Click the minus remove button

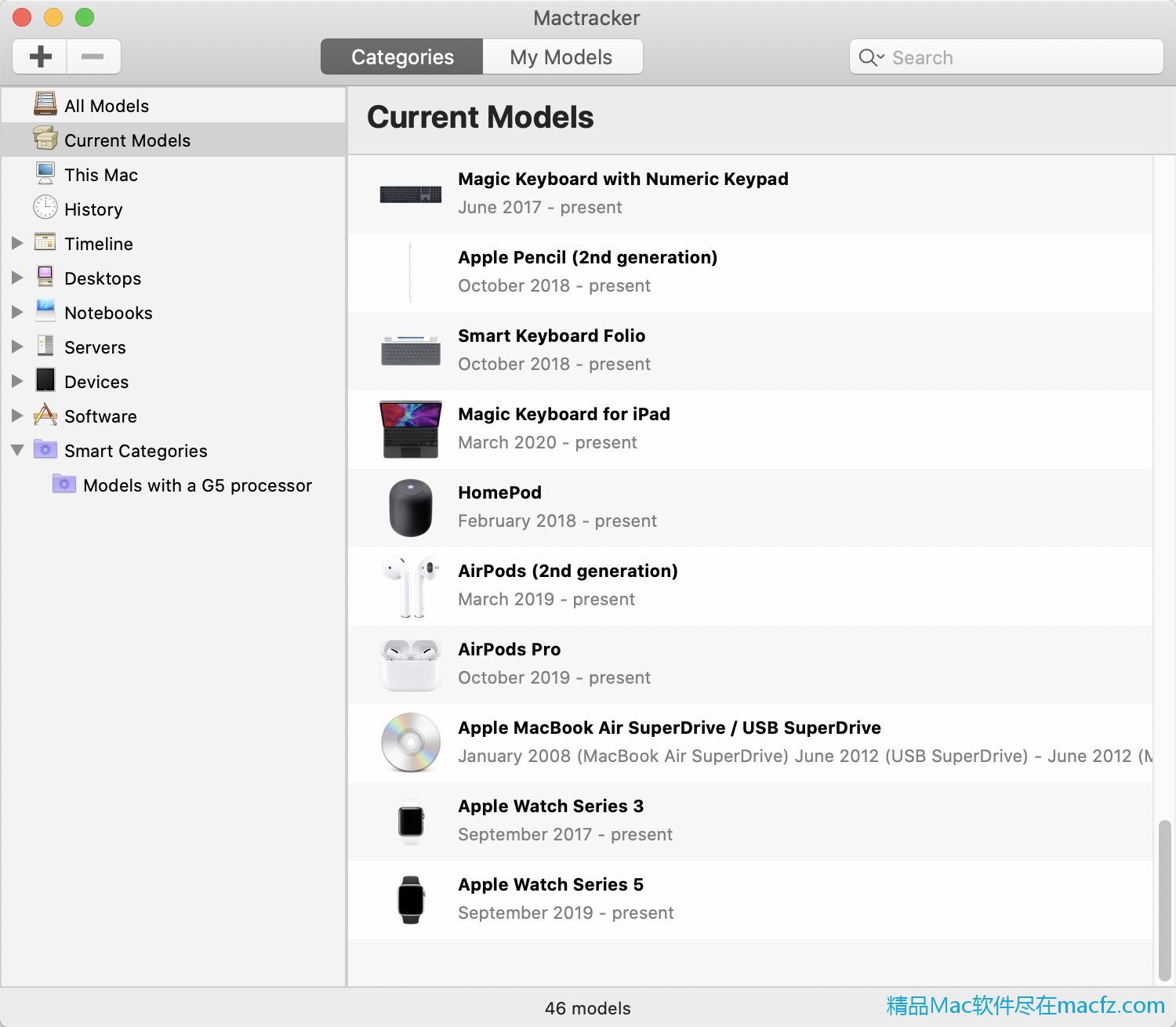[93, 56]
